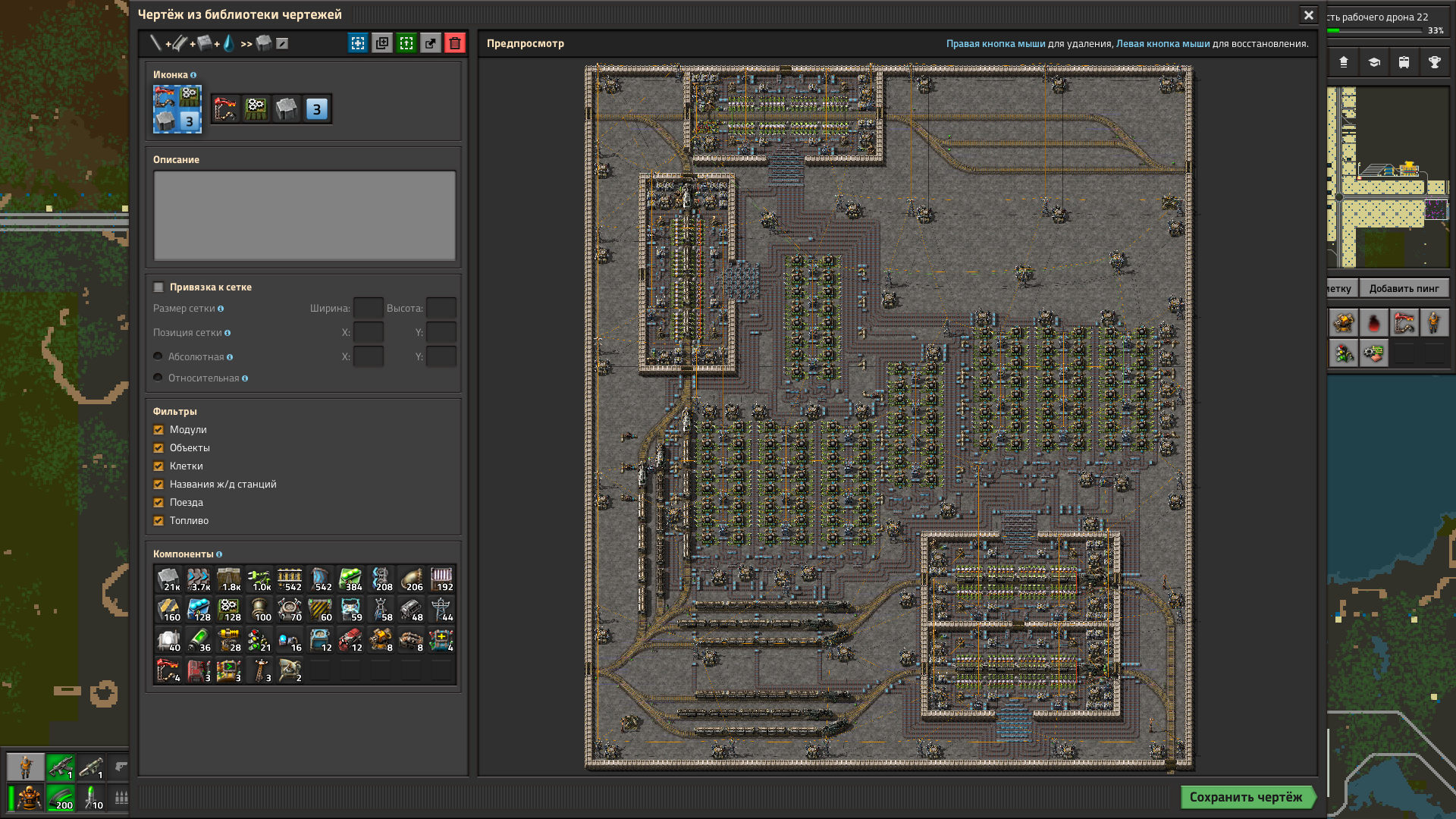Click the combined blueprint icon preview

(177, 109)
